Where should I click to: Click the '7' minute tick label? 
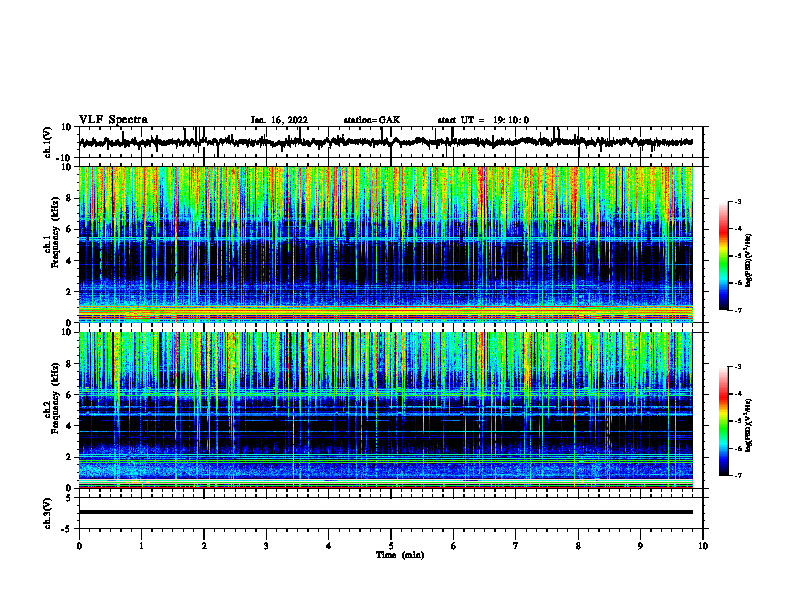(x=516, y=546)
